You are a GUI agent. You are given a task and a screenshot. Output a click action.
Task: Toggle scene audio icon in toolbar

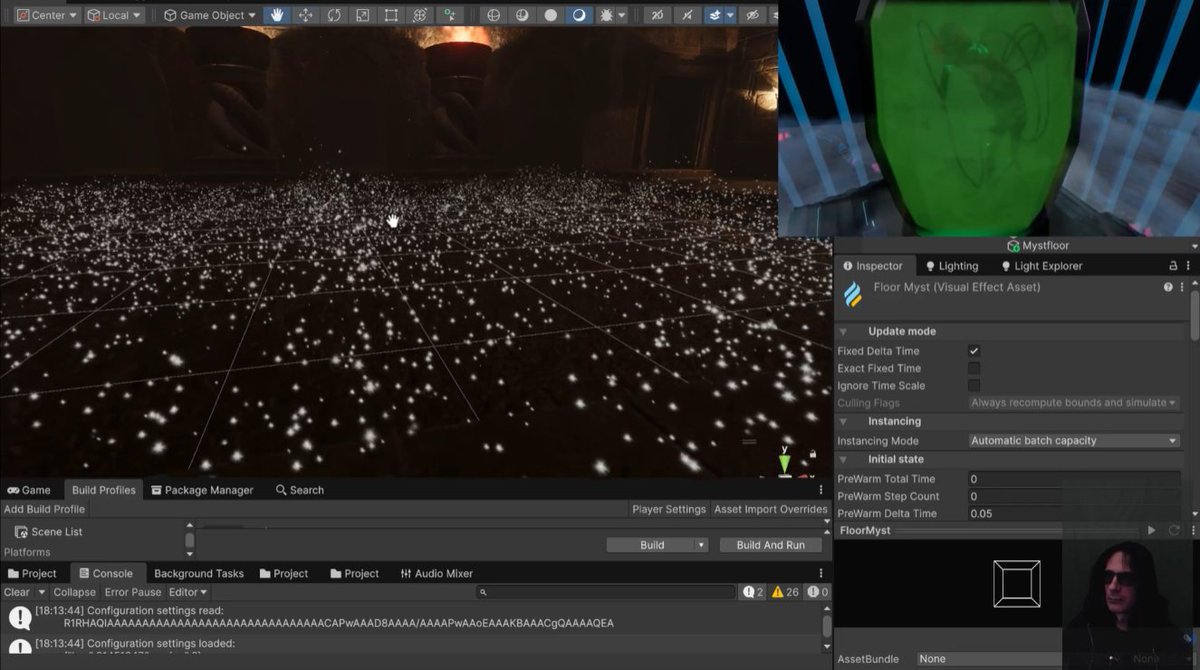[x=686, y=15]
